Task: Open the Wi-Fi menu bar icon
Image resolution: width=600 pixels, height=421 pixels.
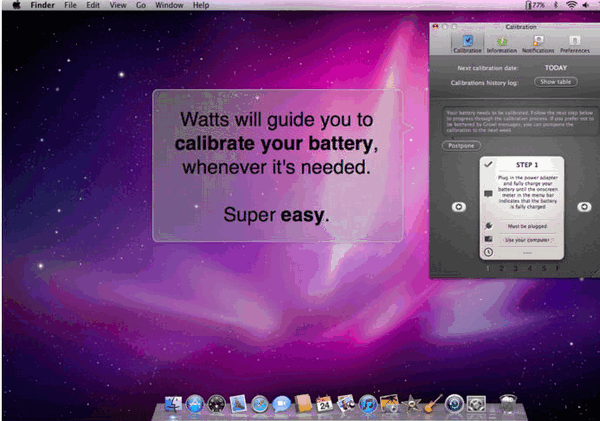Action: pos(571,5)
